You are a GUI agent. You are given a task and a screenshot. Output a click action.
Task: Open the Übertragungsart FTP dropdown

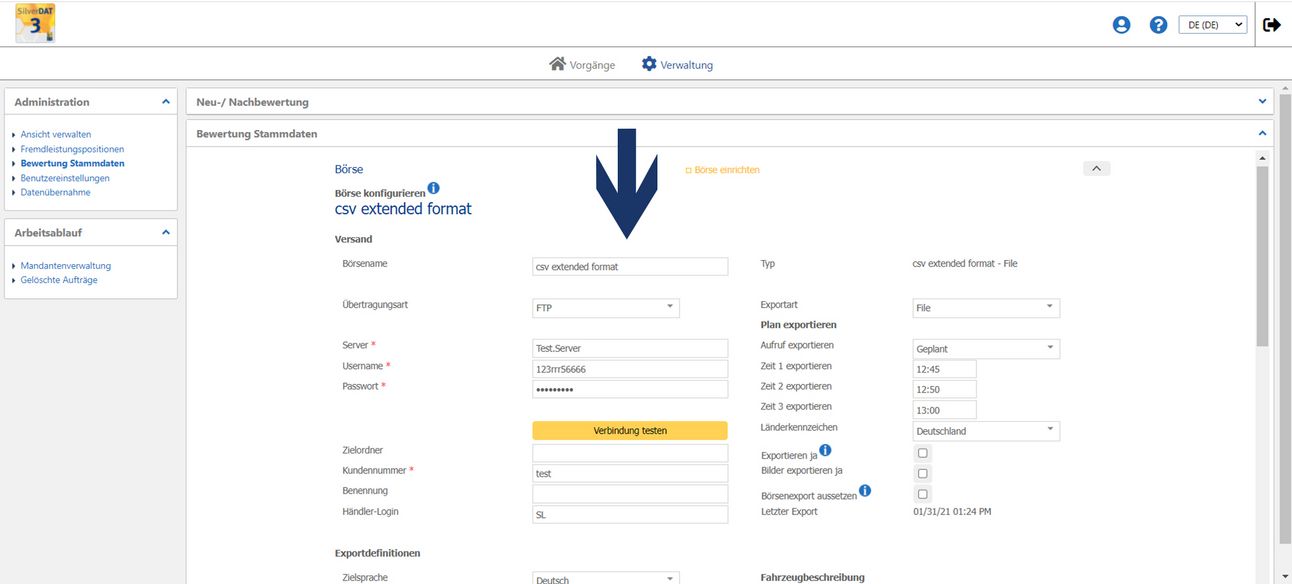[606, 308]
